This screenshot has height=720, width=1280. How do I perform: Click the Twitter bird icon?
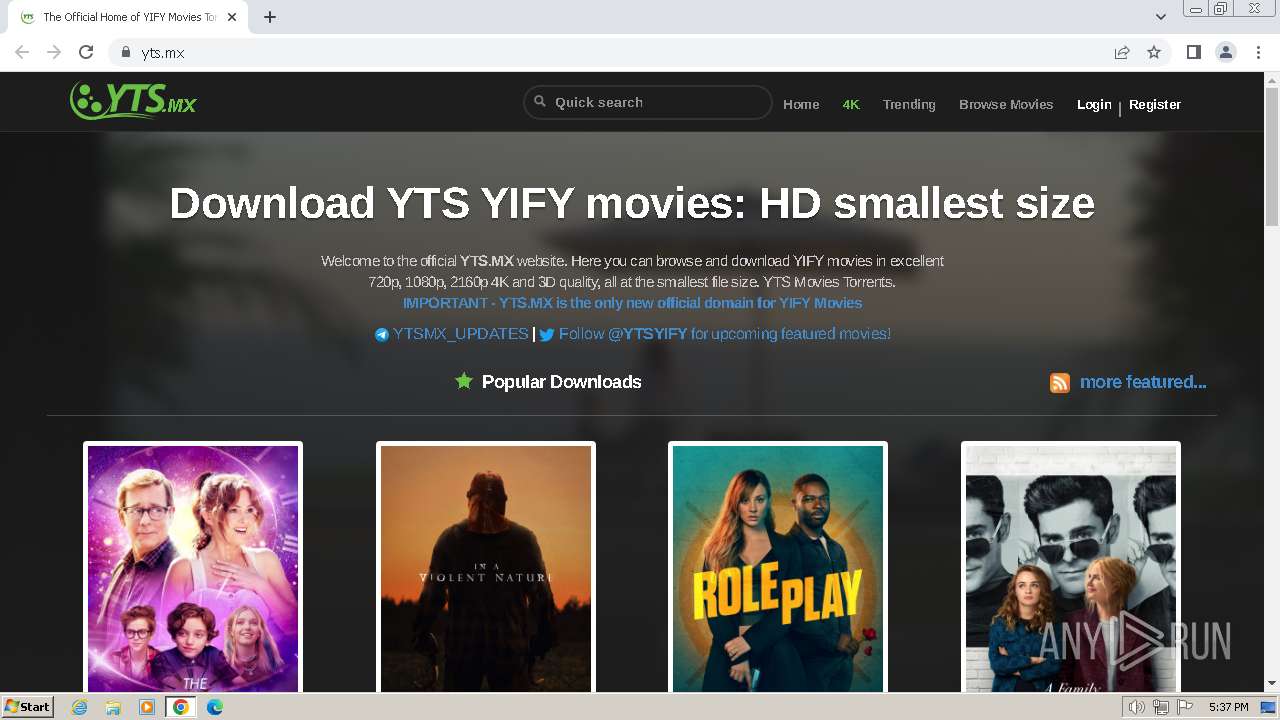547,335
